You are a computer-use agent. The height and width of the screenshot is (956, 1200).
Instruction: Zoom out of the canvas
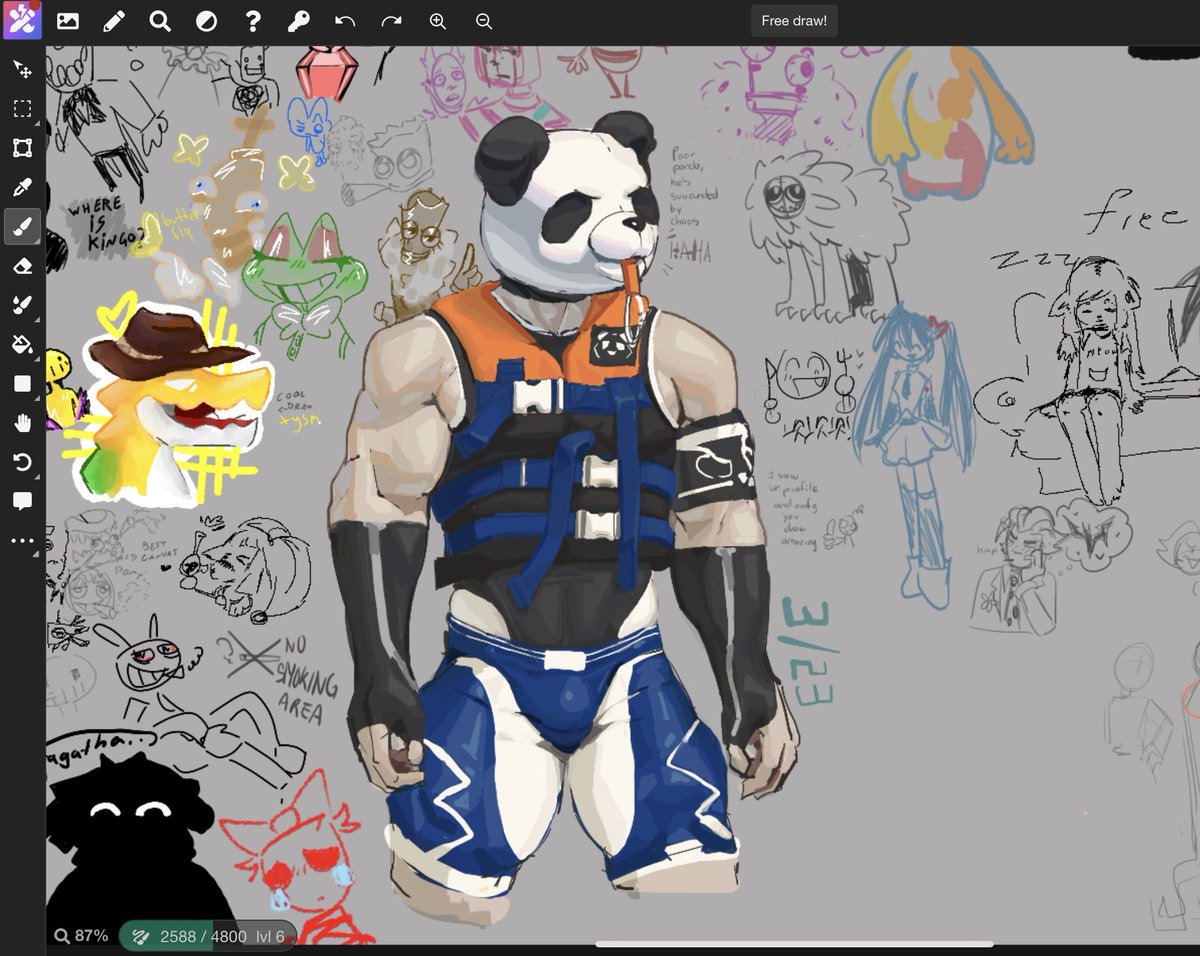[484, 21]
